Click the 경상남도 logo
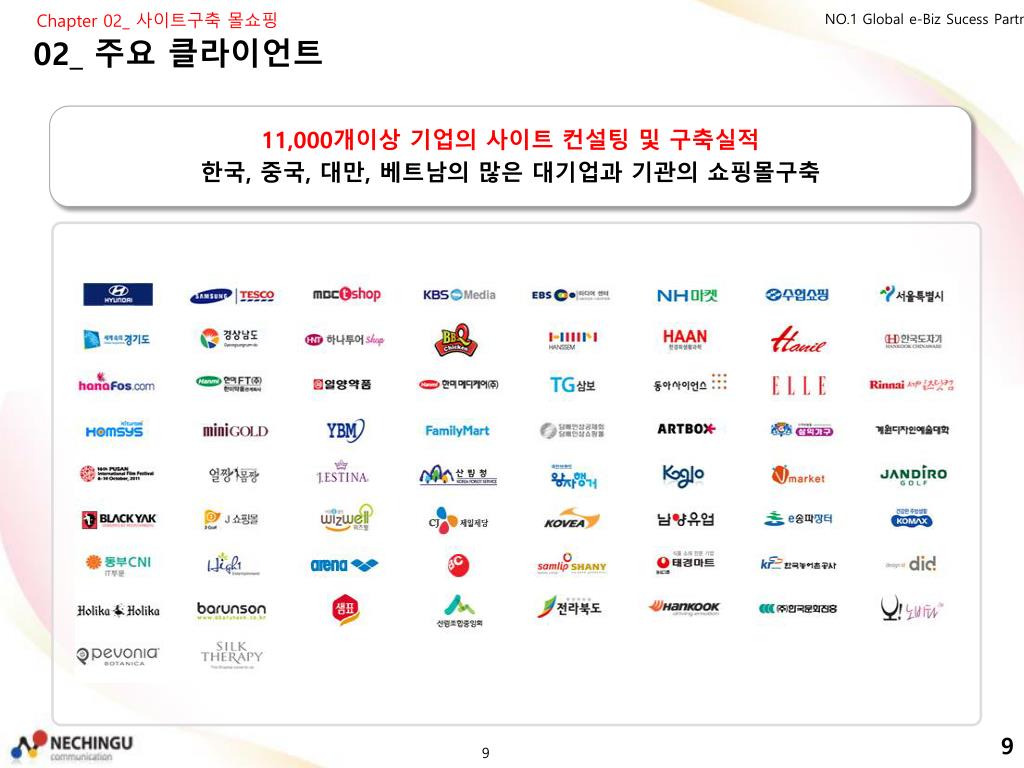1024x768 pixels. pos(229,338)
